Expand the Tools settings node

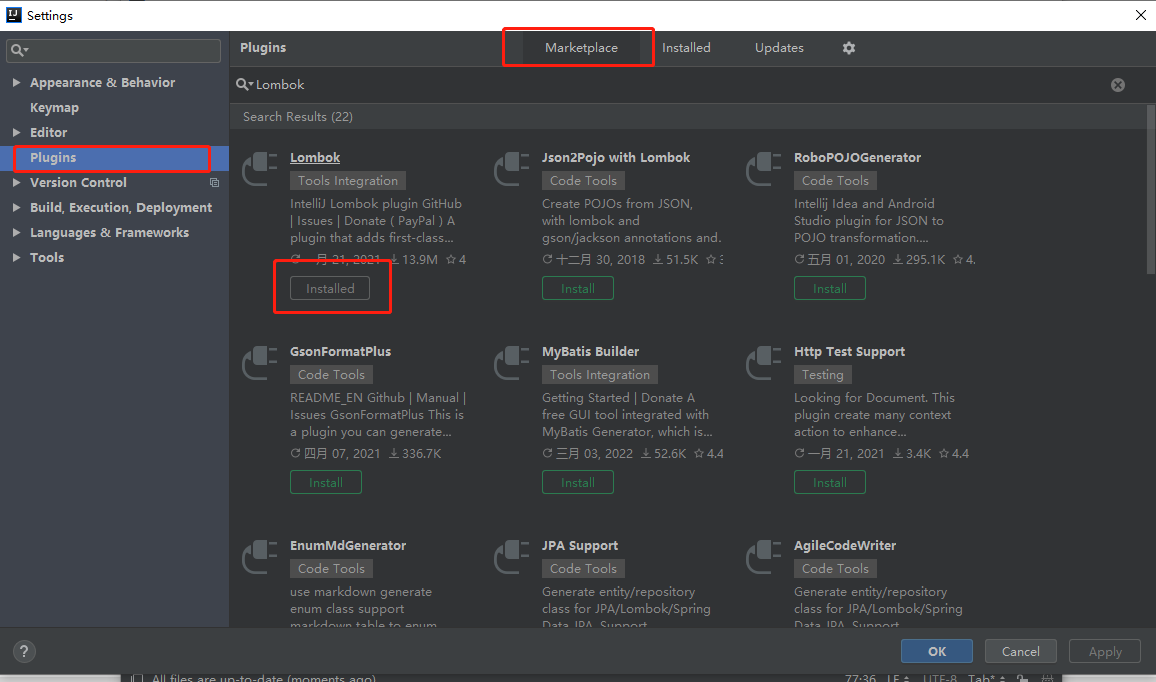click(x=16, y=257)
